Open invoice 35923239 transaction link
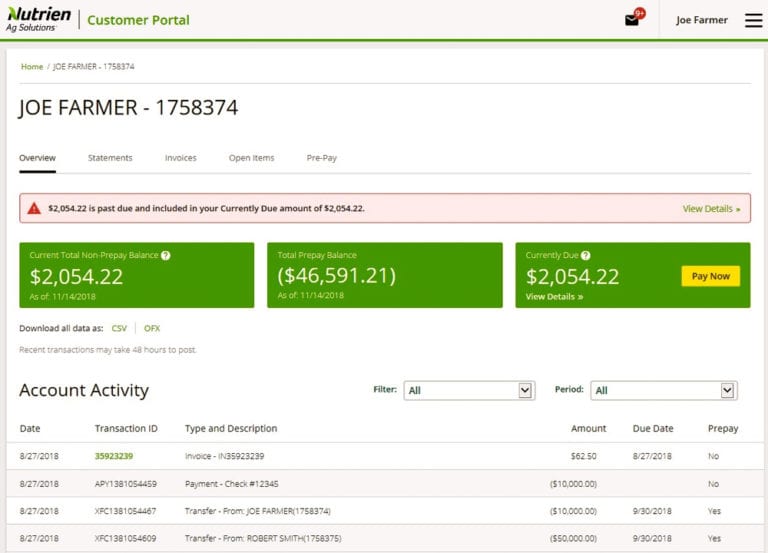 [114, 456]
